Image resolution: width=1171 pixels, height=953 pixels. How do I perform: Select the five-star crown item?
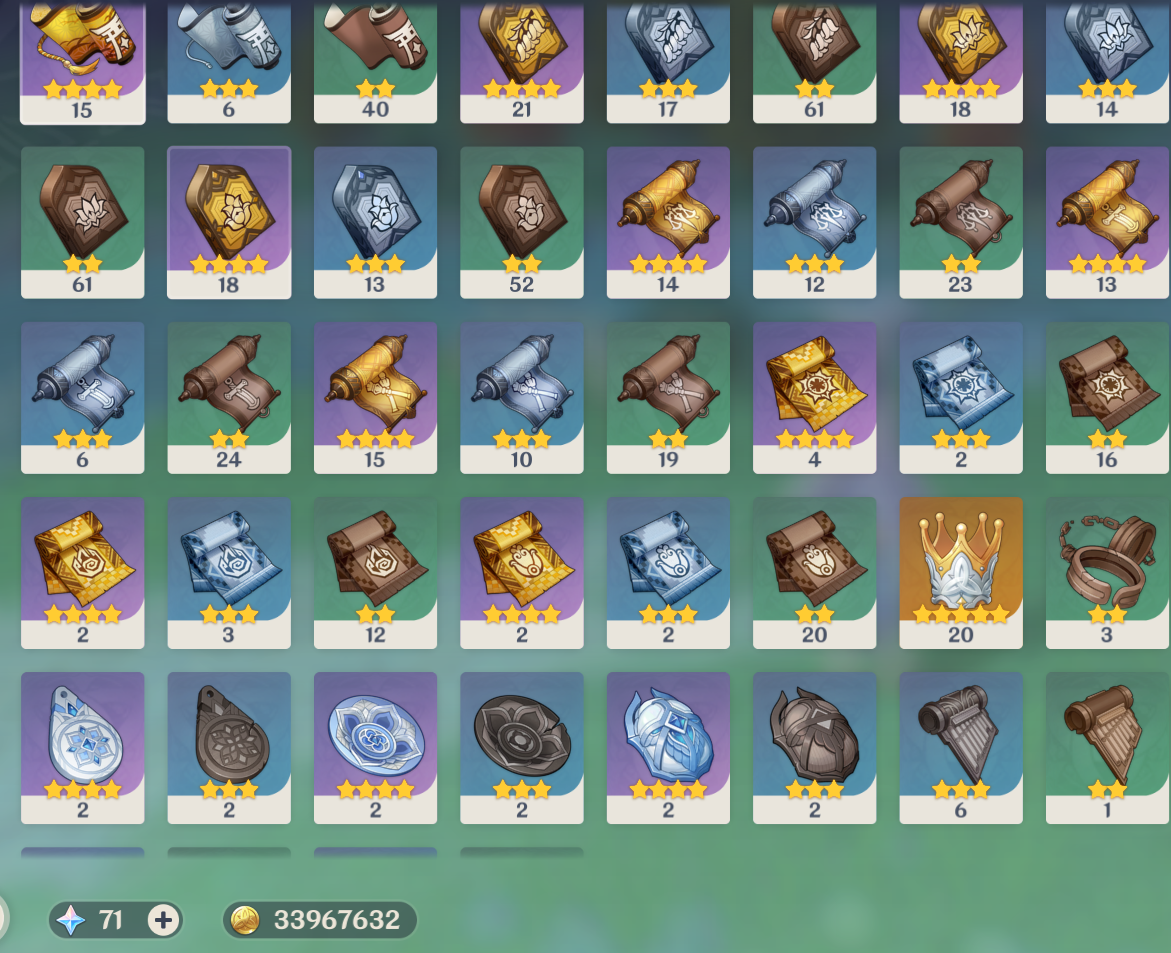(960, 572)
